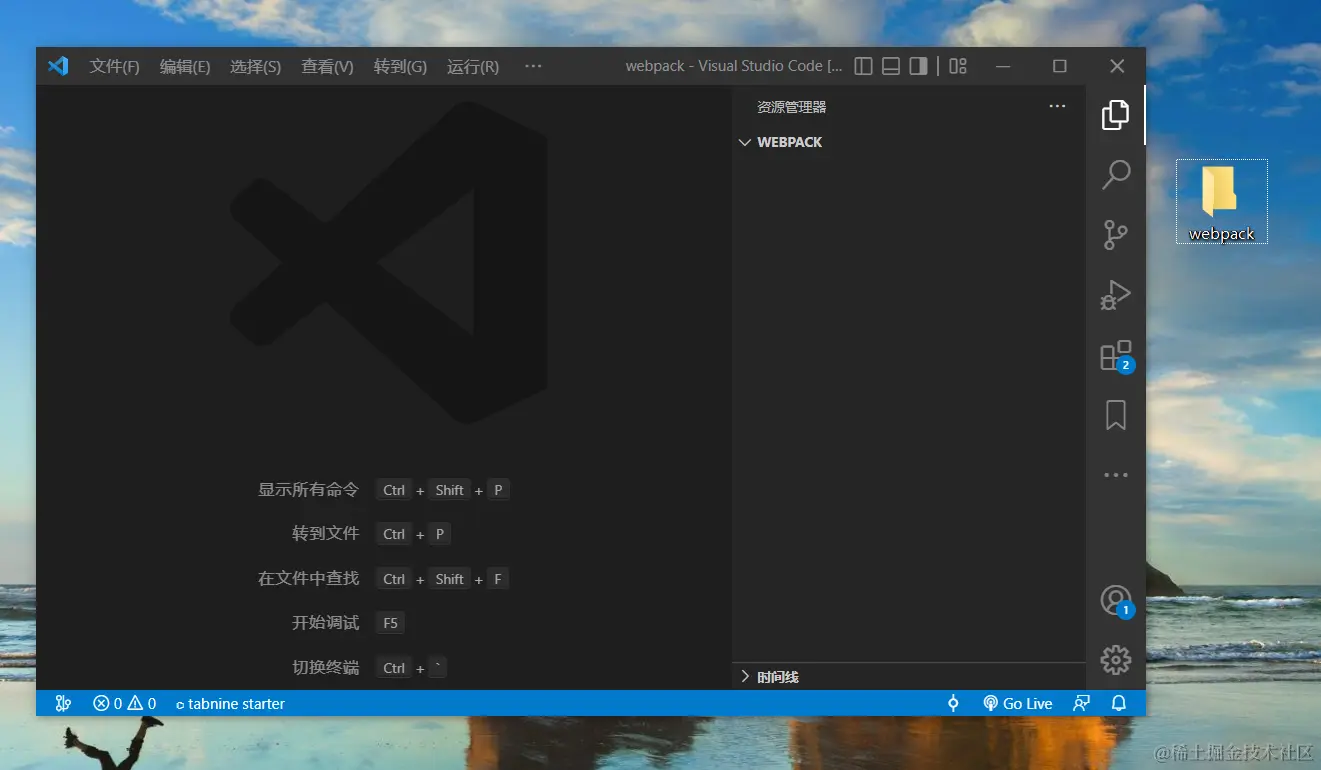Click the 资源管理器 panel title
This screenshot has width=1321, height=770.
791,107
